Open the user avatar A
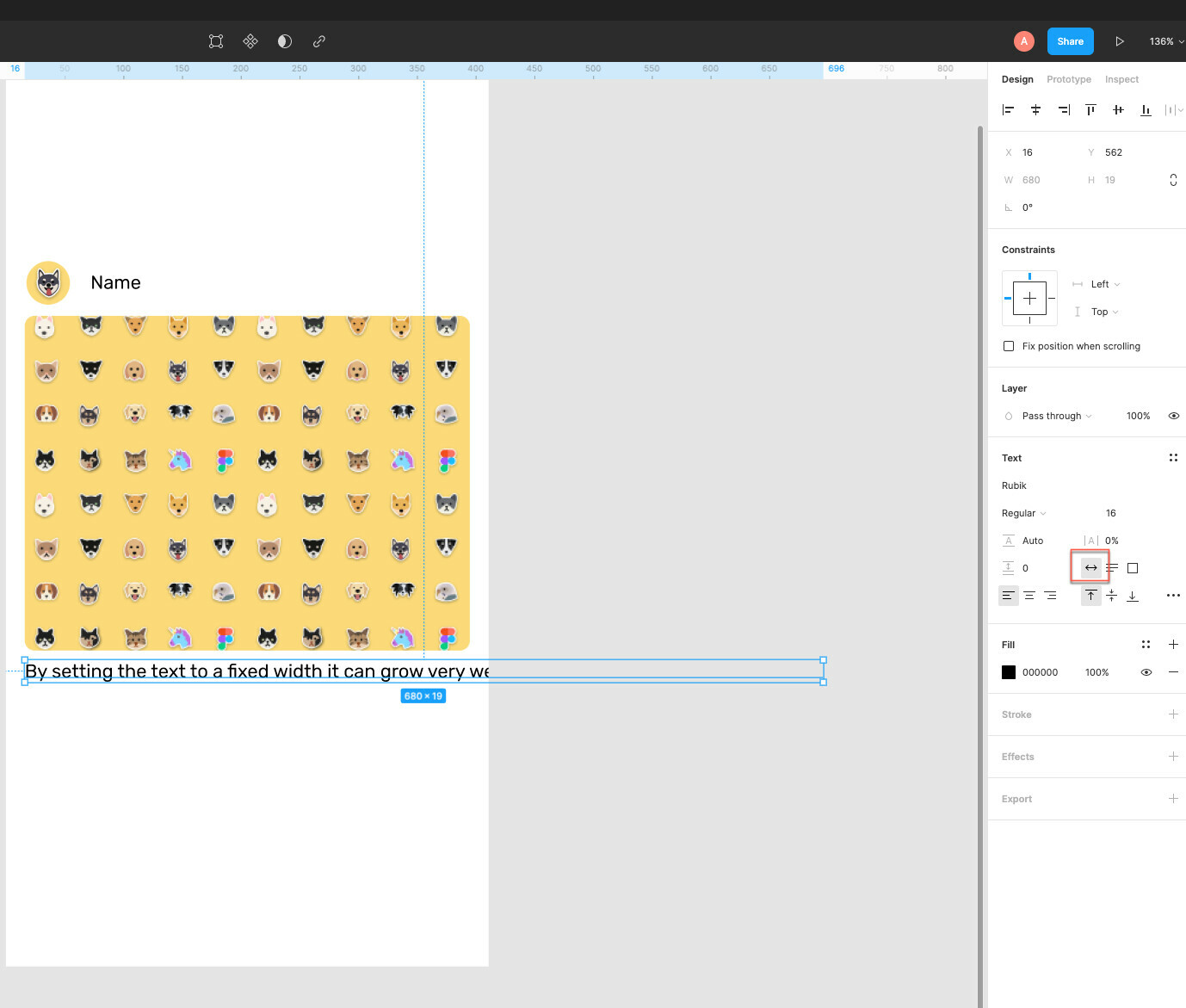The image size is (1186, 1008). [x=1023, y=41]
